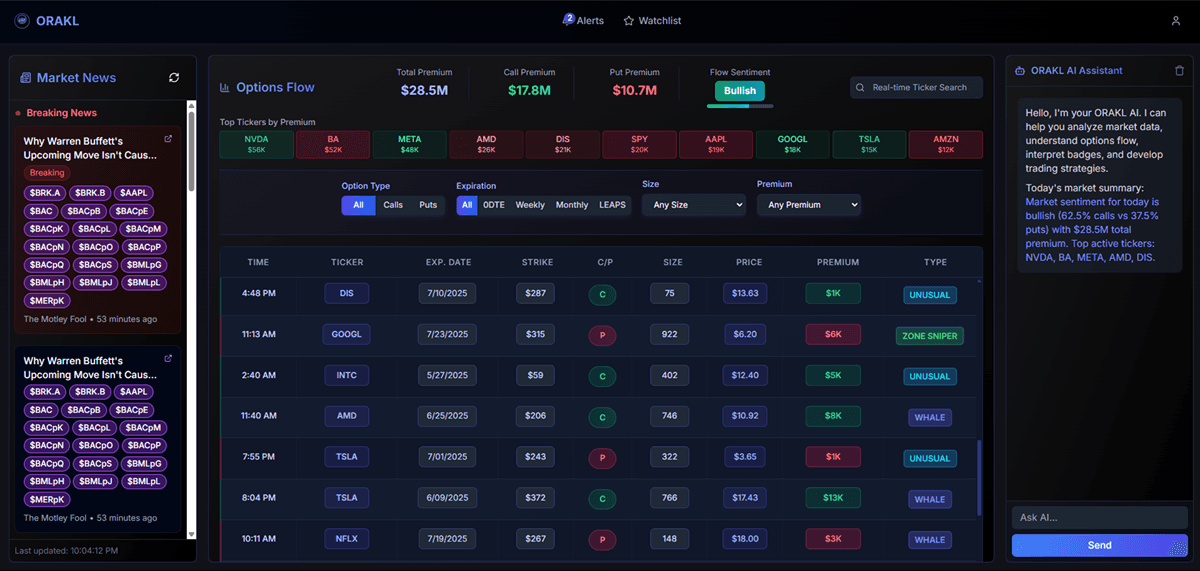1200x571 pixels.
Task: Open second news article external link icon
Action: pyautogui.click(x=168, y=358)
